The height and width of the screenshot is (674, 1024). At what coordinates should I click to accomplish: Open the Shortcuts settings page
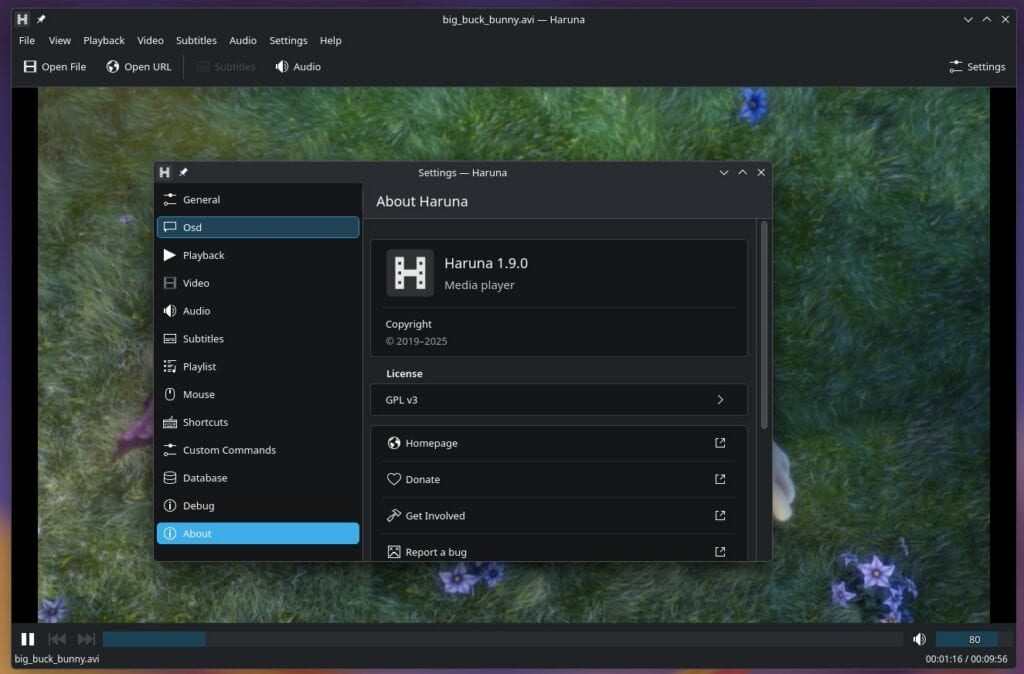(258, 423)
